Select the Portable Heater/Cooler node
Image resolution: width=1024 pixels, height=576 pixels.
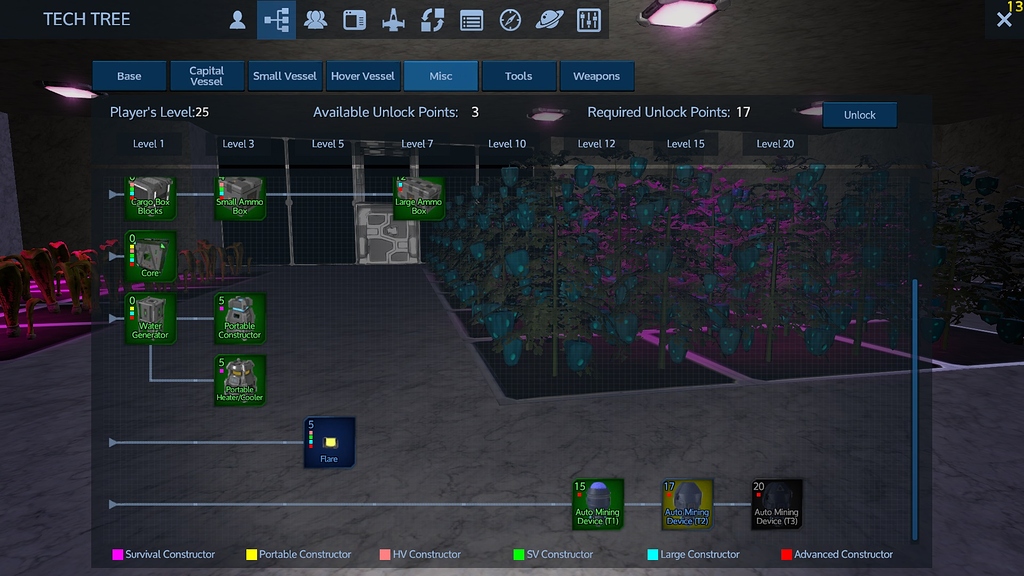pyautogui.click(x=240, y=381)
